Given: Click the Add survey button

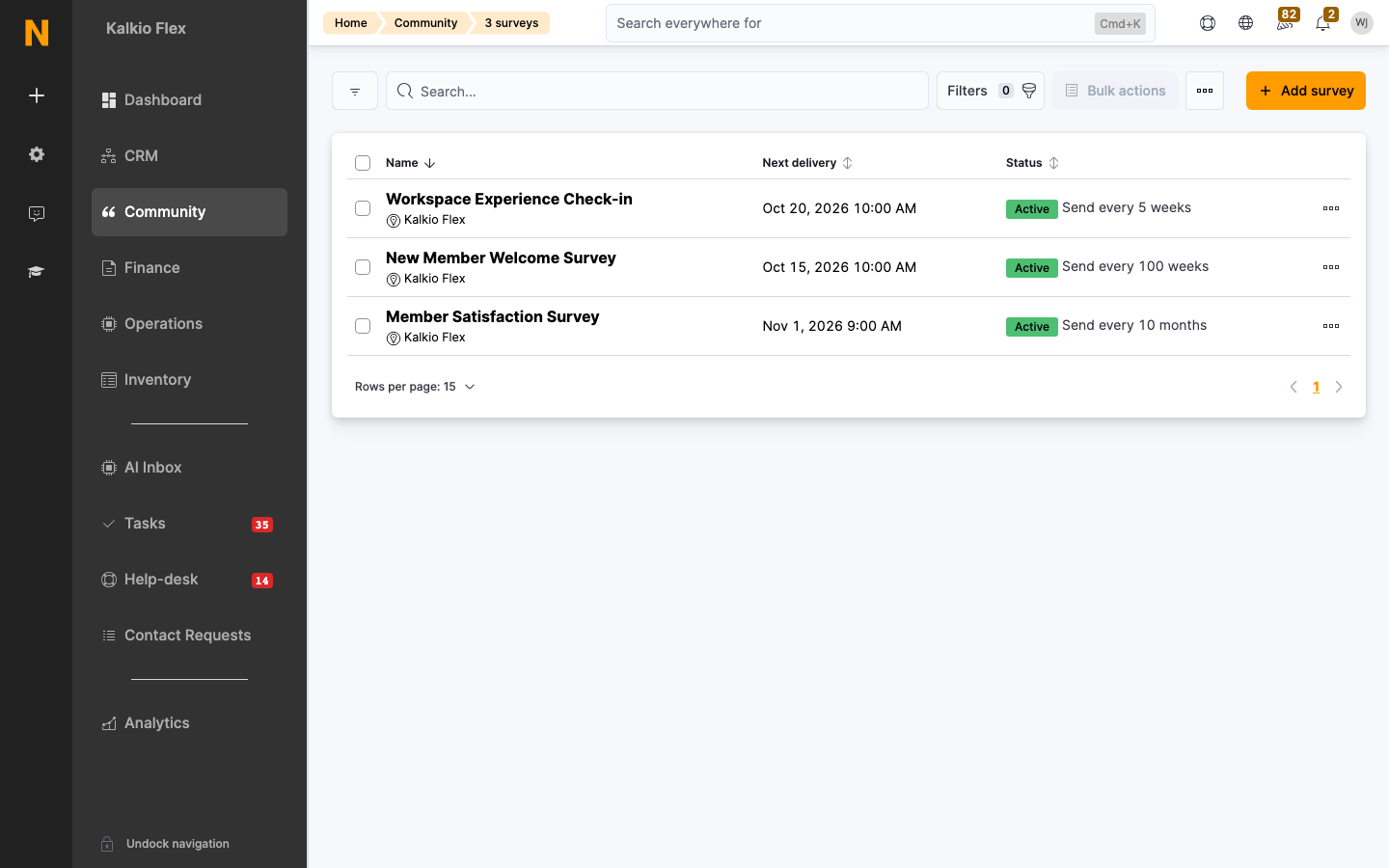Looking at the screenshot, I should click(1306, 91).
